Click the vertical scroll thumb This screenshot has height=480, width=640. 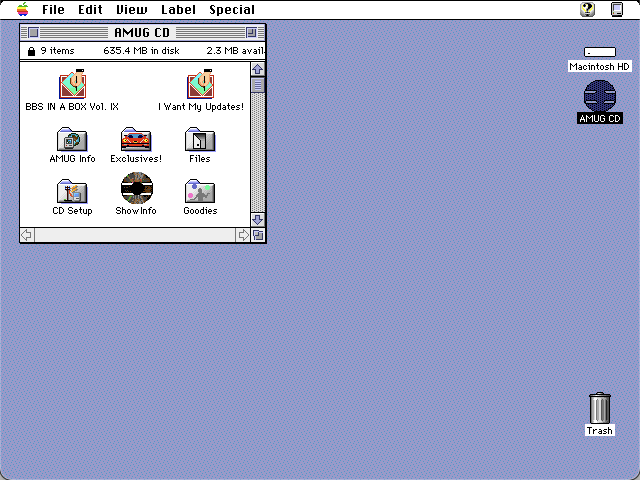click(x=258, y=85)
